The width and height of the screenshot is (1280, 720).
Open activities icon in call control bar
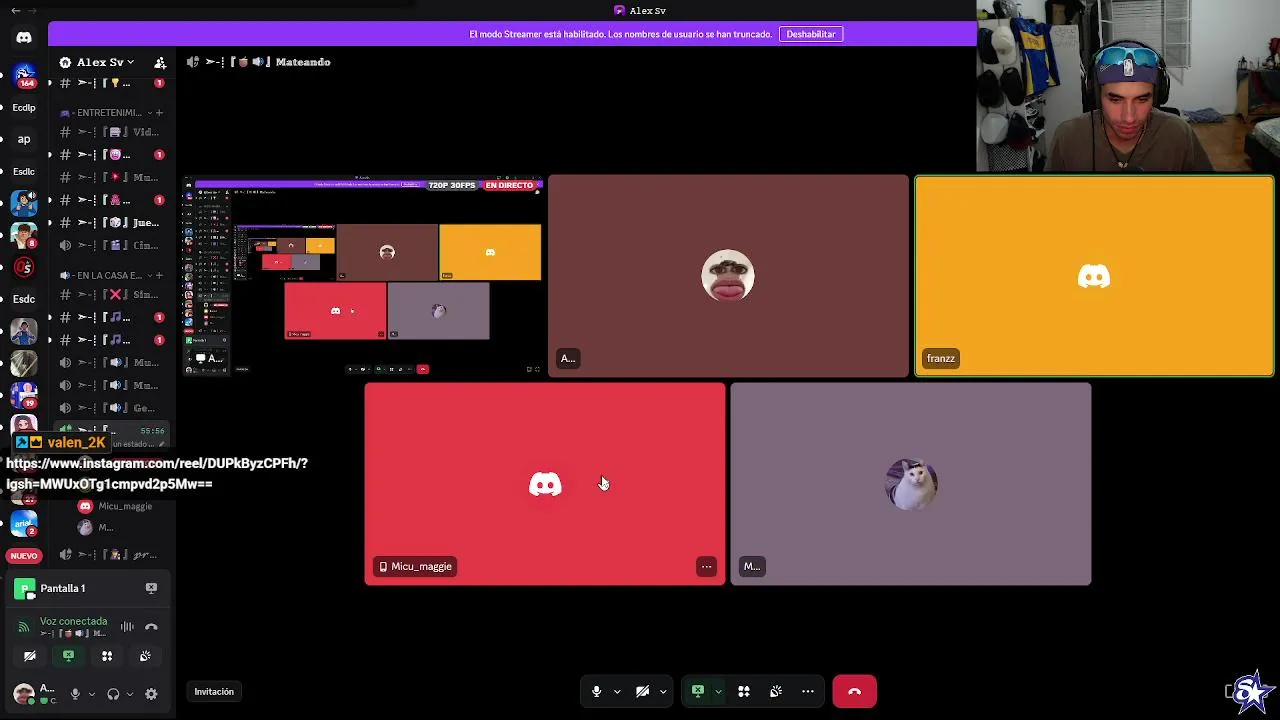click(743, 691)
